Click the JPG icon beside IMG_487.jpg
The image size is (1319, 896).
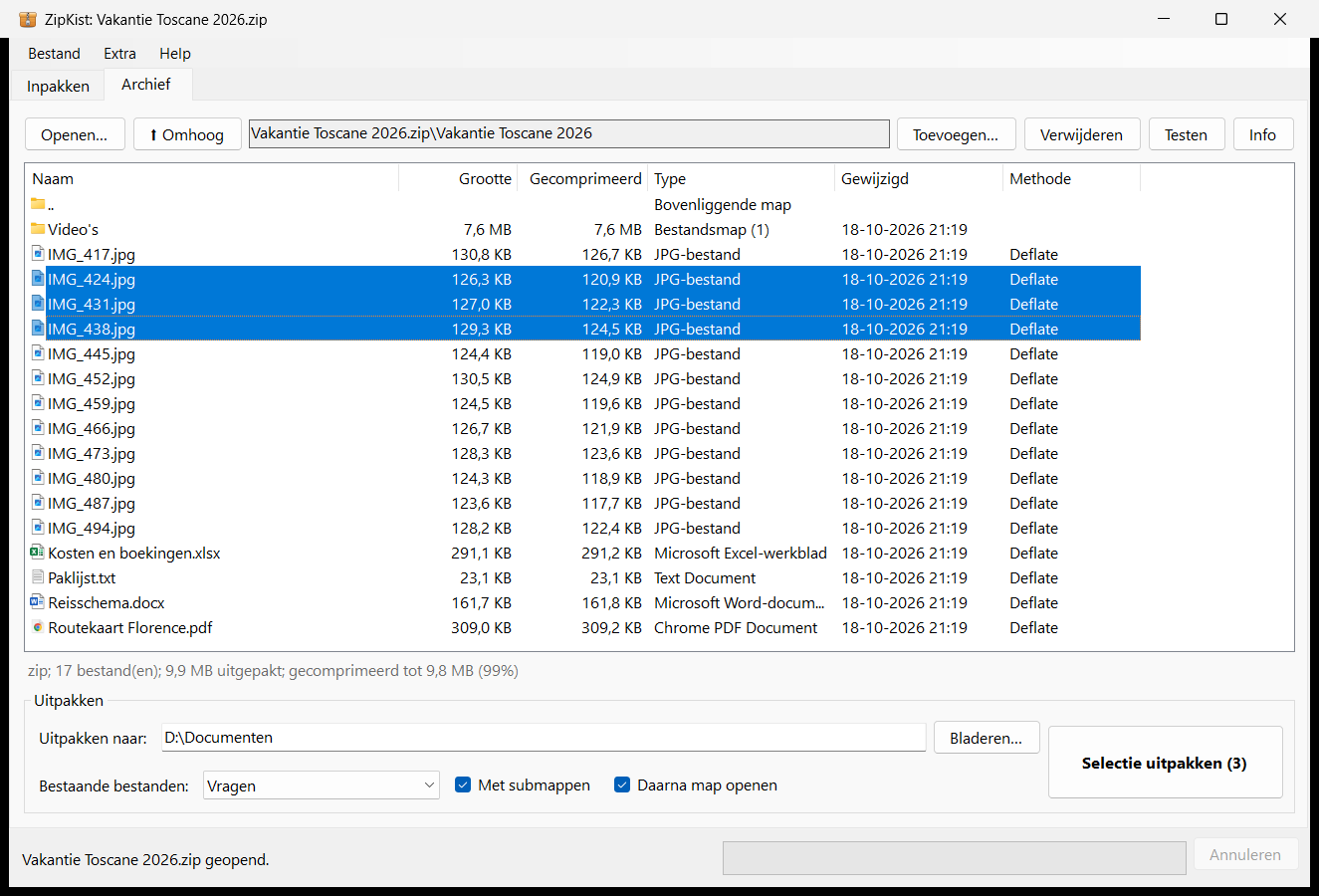point(38,503)
